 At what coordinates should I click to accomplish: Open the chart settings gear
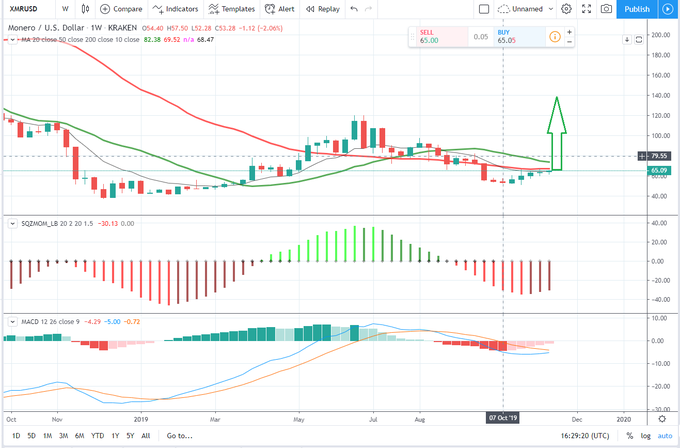(566, 9)
